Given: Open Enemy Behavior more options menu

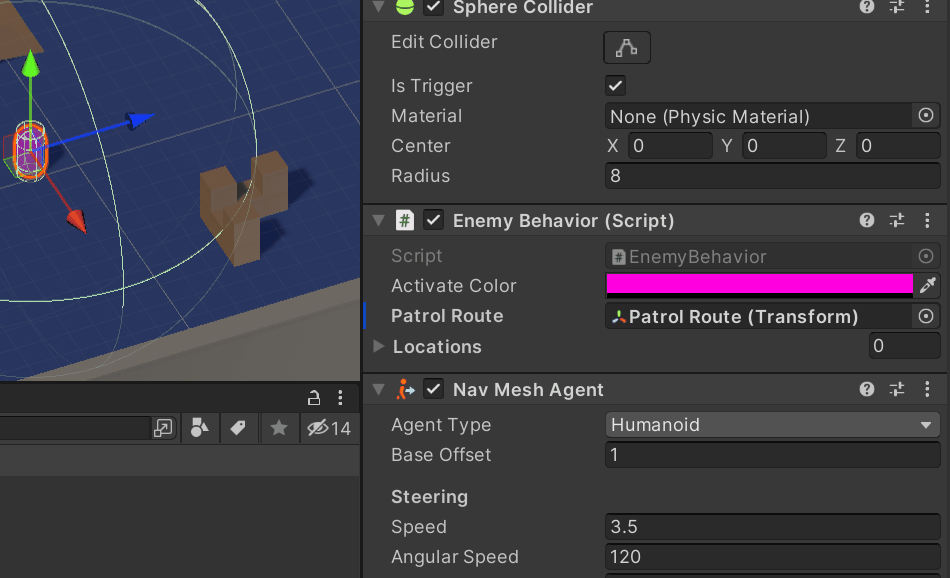Looking at the screenshot, I should 927,220.
